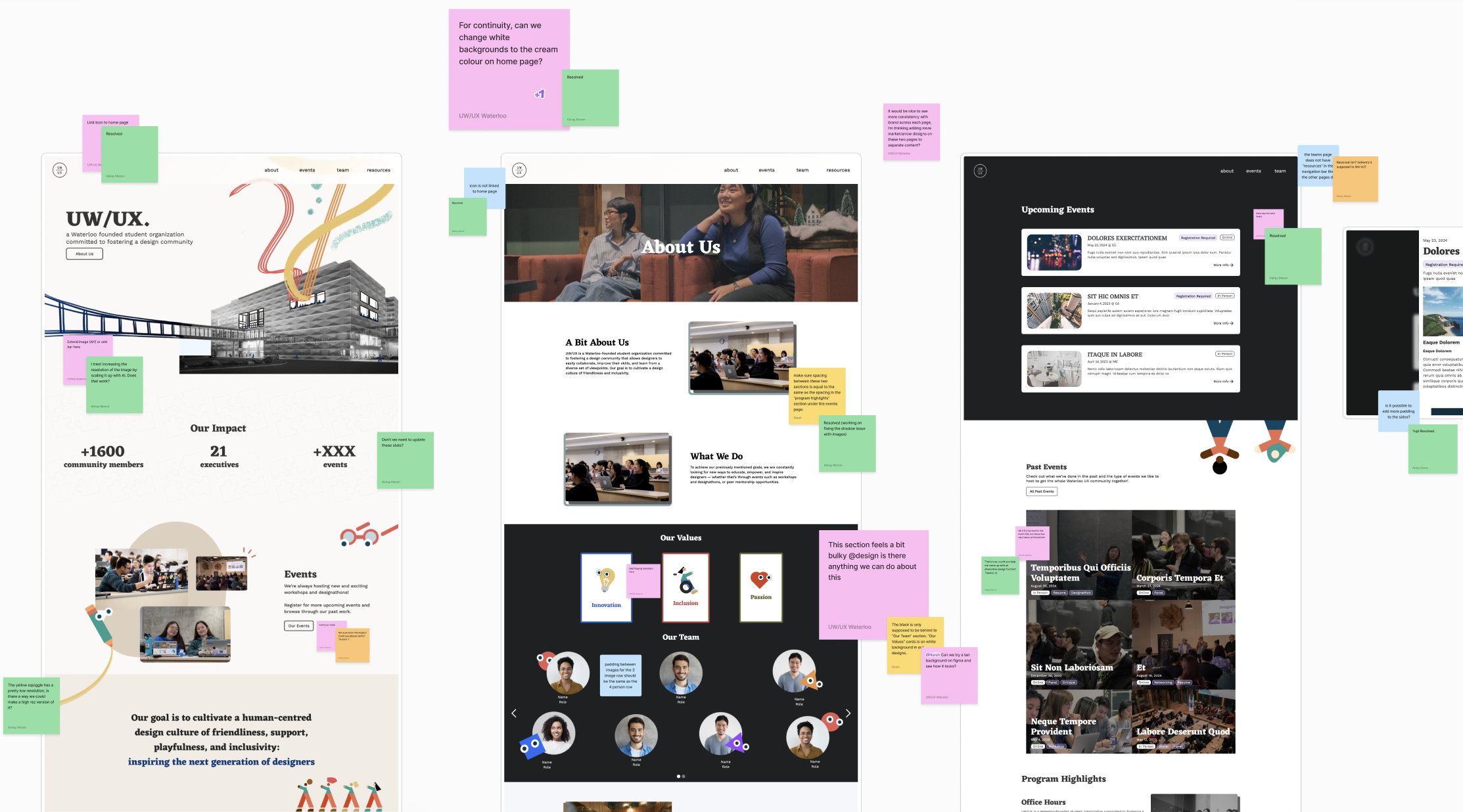Click the left arrow of the Our Team carousel

(514, 713)
